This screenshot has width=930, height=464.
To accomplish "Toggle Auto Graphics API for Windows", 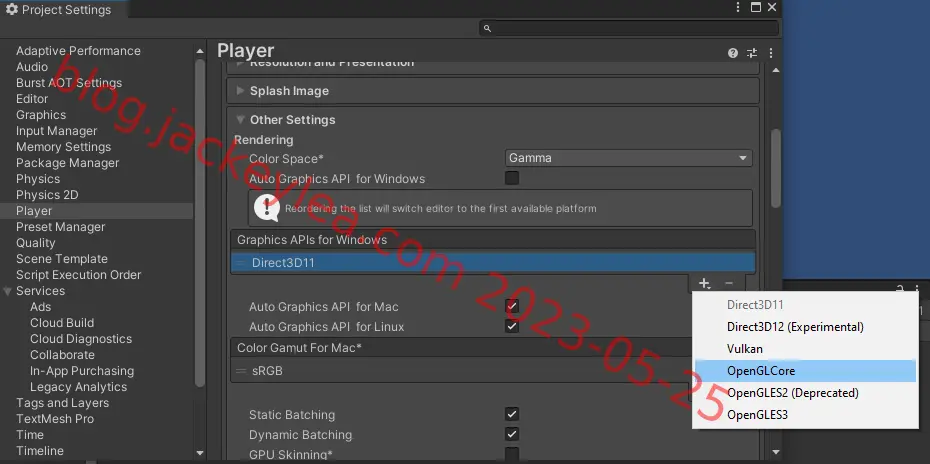I will (x=511, y=178).
